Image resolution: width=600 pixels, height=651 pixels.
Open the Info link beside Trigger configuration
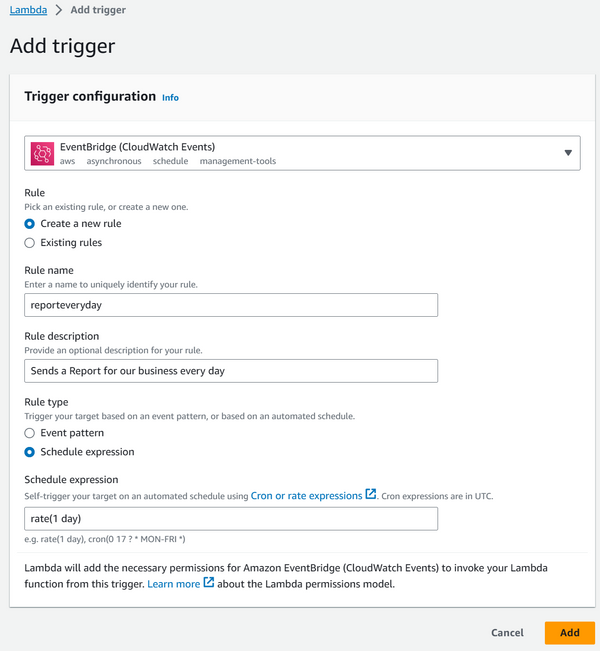(x=170, y=98)
